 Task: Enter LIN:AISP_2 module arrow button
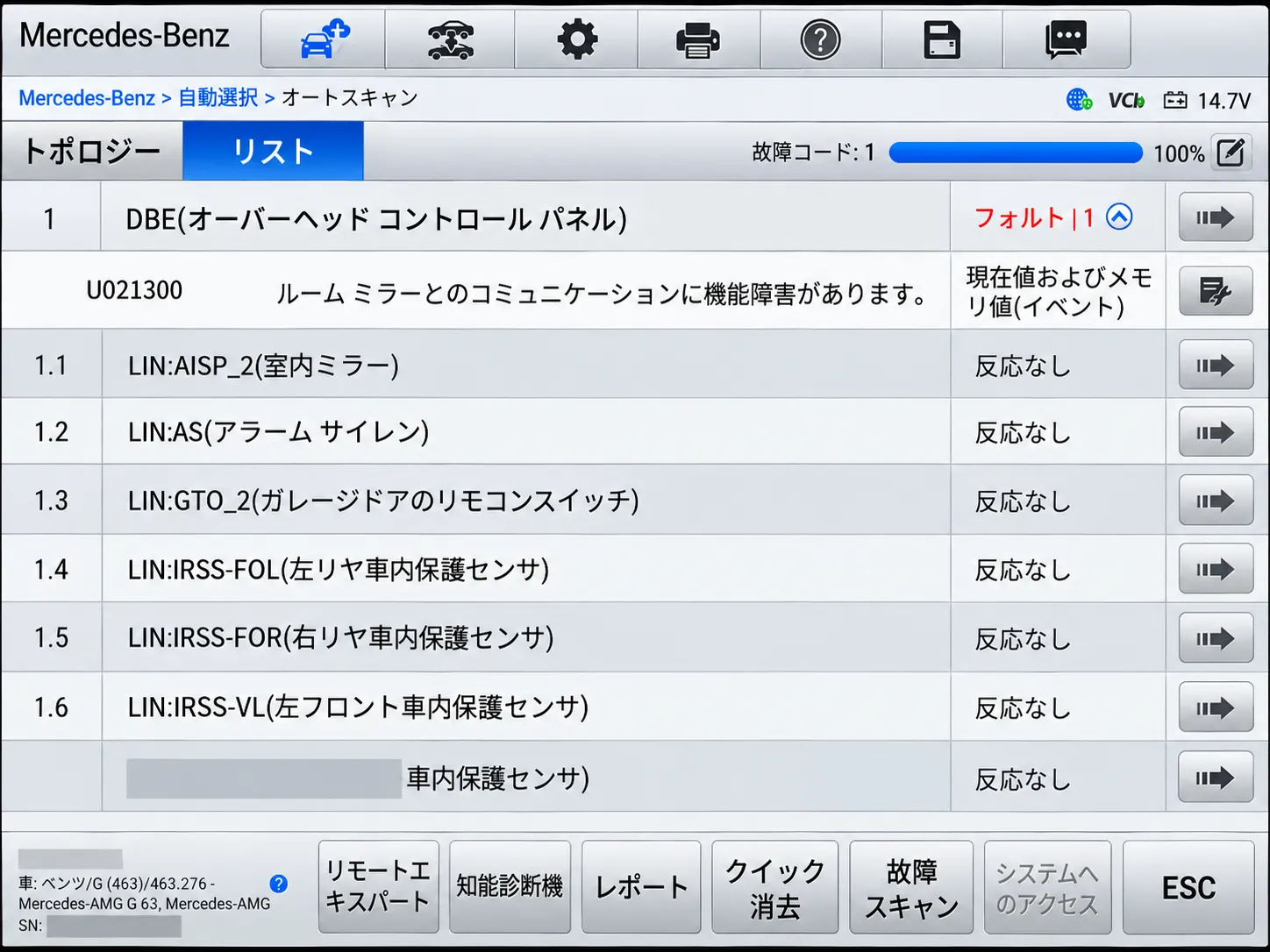[1216, 365]
